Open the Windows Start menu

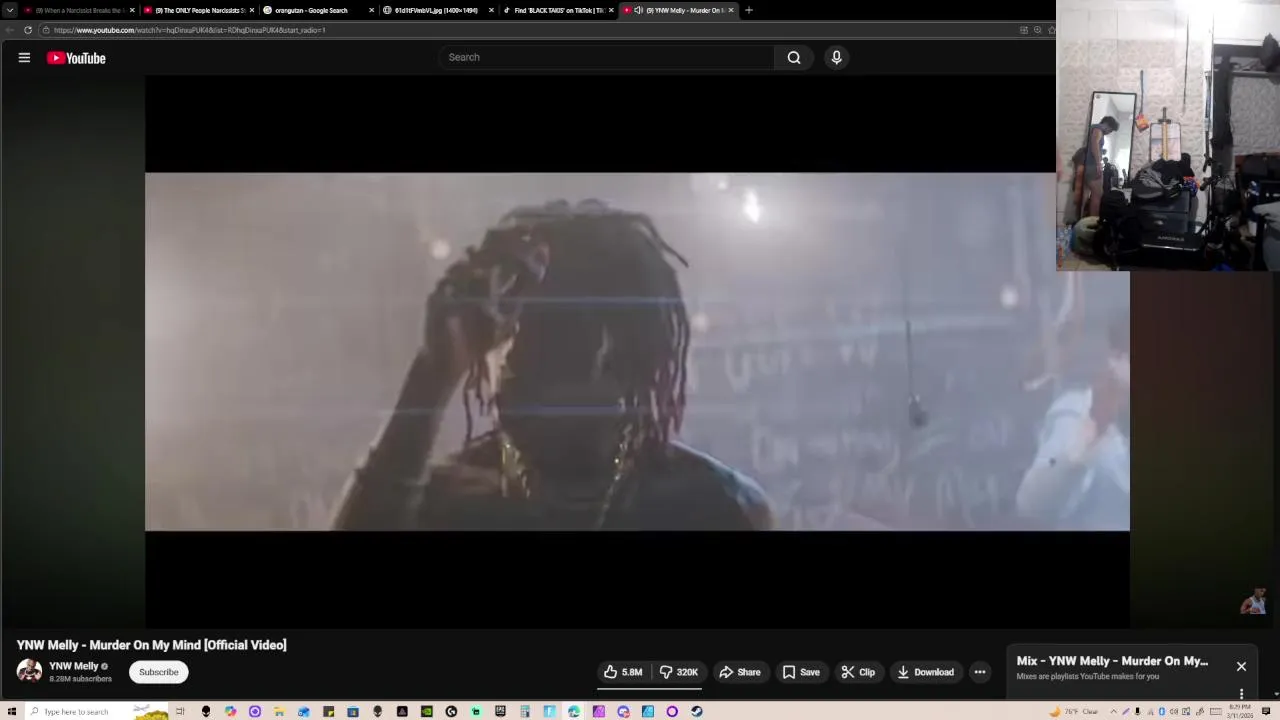tap(11, 712)
